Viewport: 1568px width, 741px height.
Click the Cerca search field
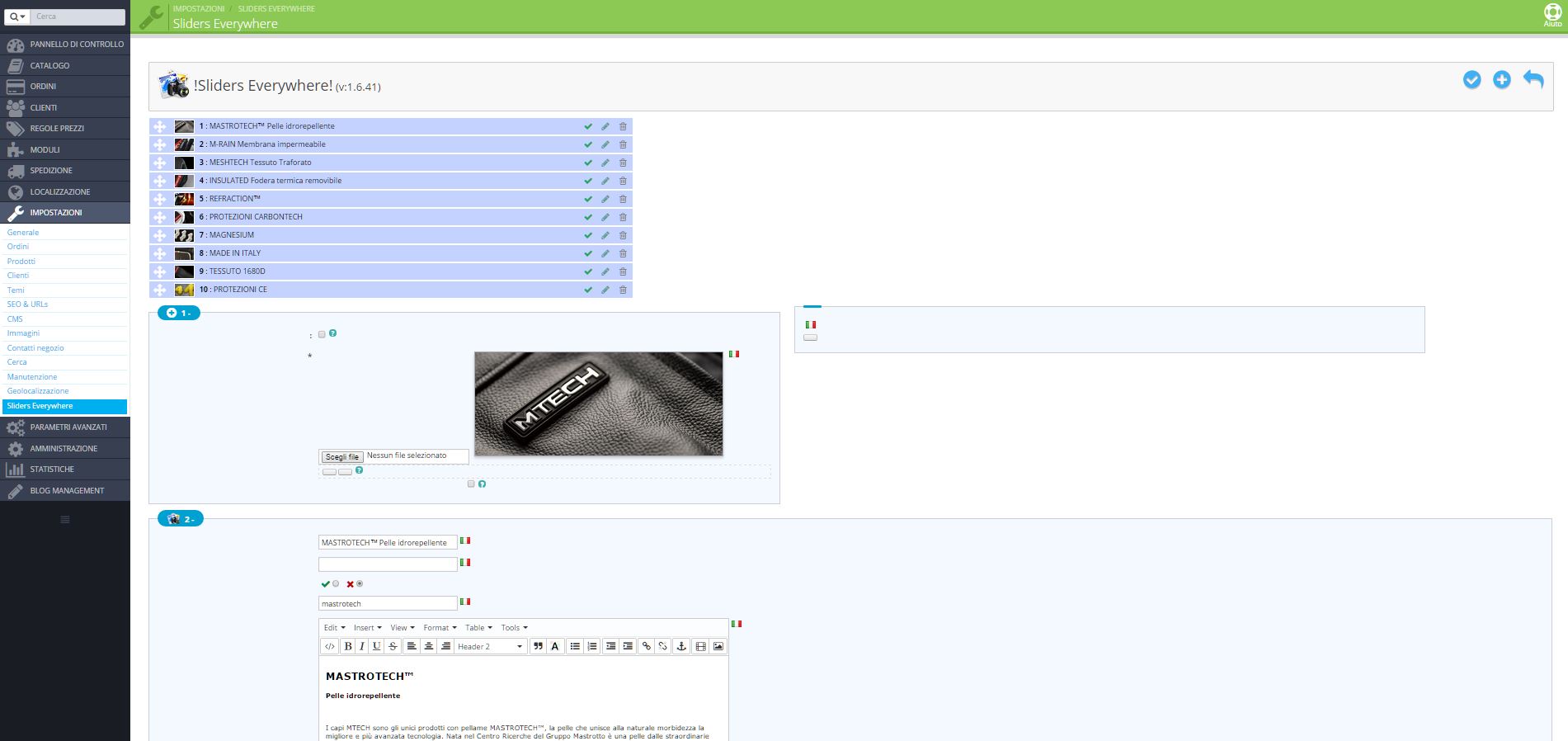click(x=78, y=17)
